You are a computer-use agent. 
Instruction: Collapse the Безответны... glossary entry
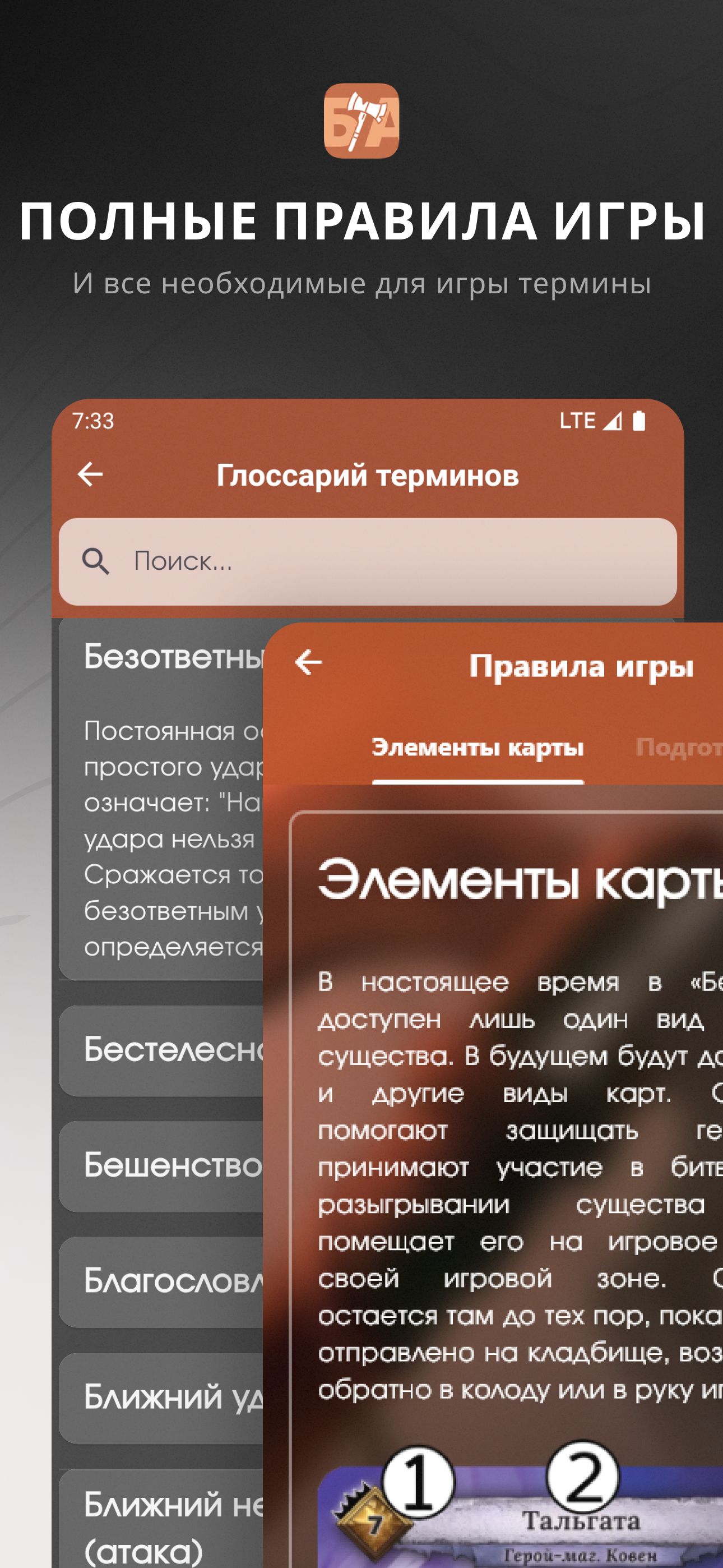[x=173, y=657]
